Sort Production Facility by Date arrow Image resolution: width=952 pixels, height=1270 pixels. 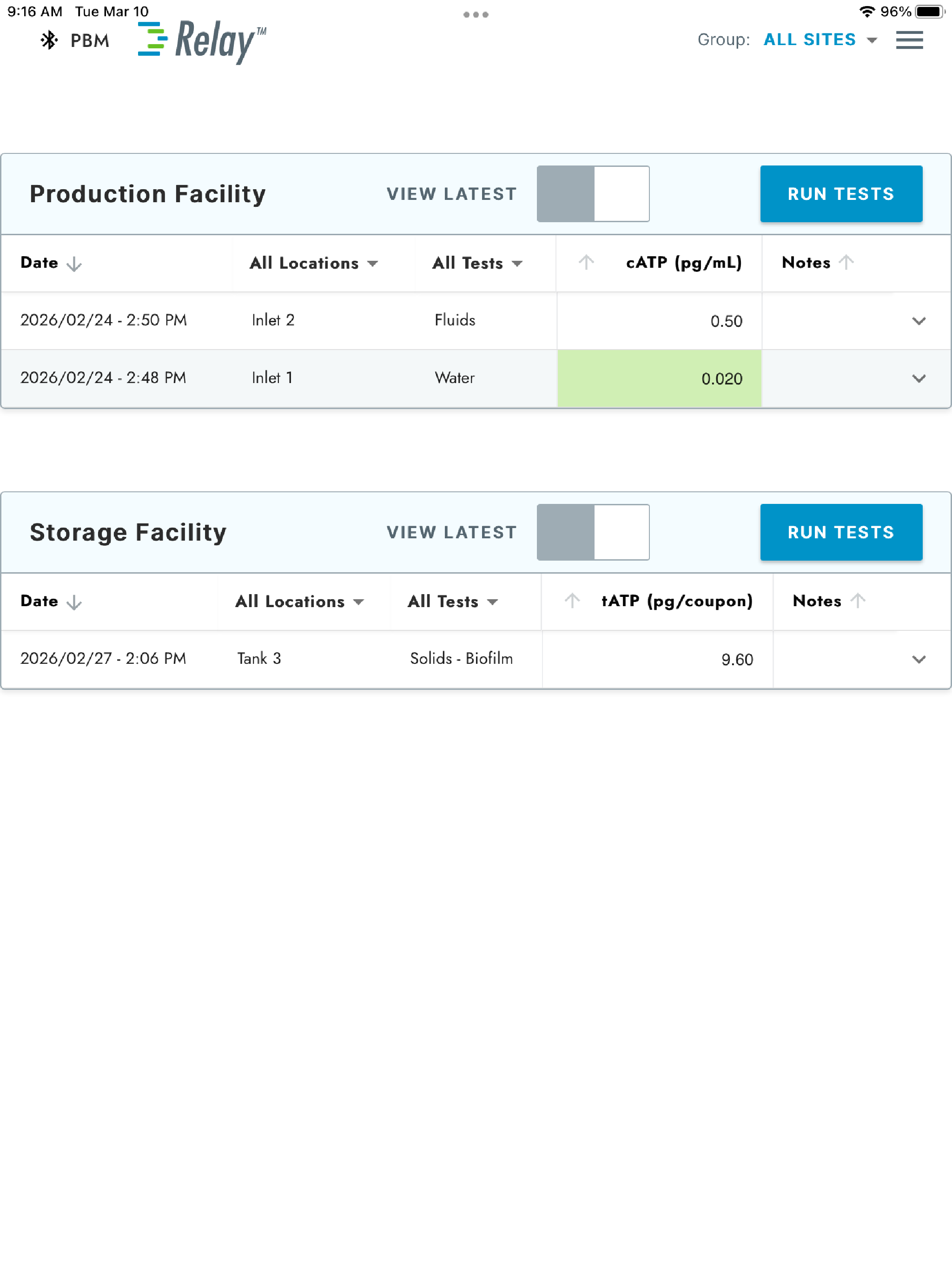point(74,264)
